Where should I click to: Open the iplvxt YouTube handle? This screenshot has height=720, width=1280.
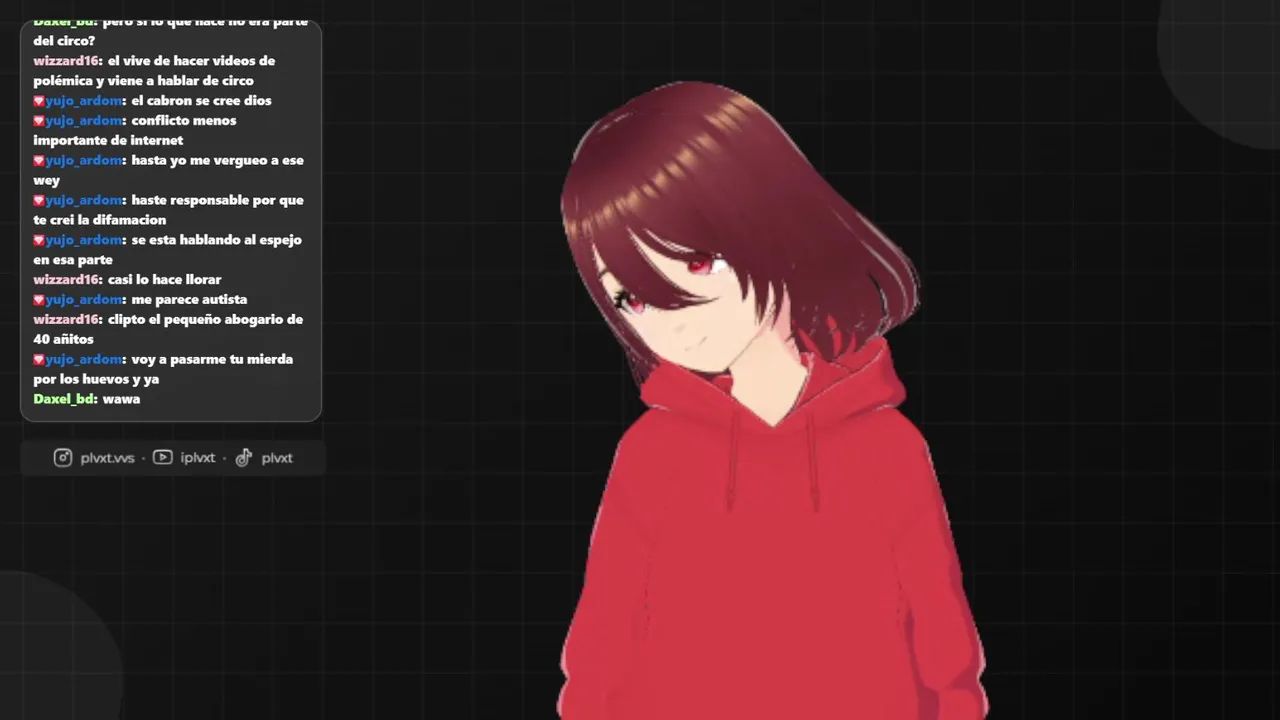tap(198, 458)
